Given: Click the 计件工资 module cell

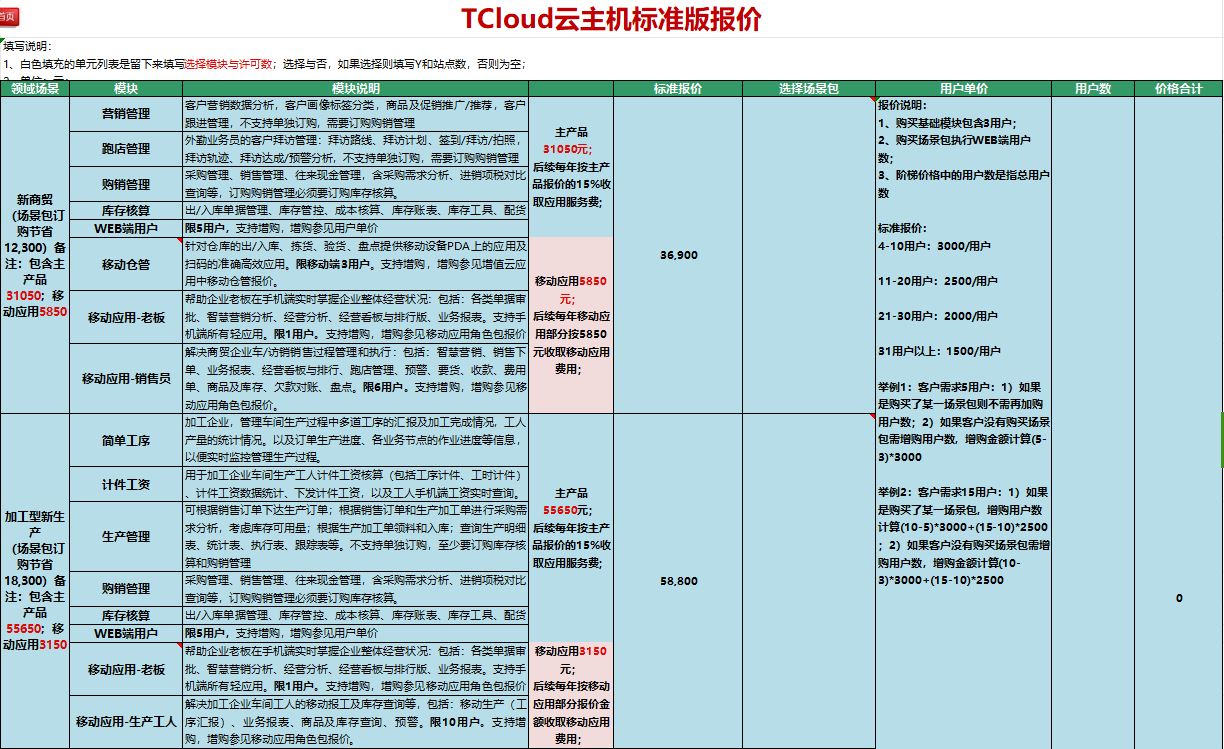Looking at the screenshot, I should point(126,485).
